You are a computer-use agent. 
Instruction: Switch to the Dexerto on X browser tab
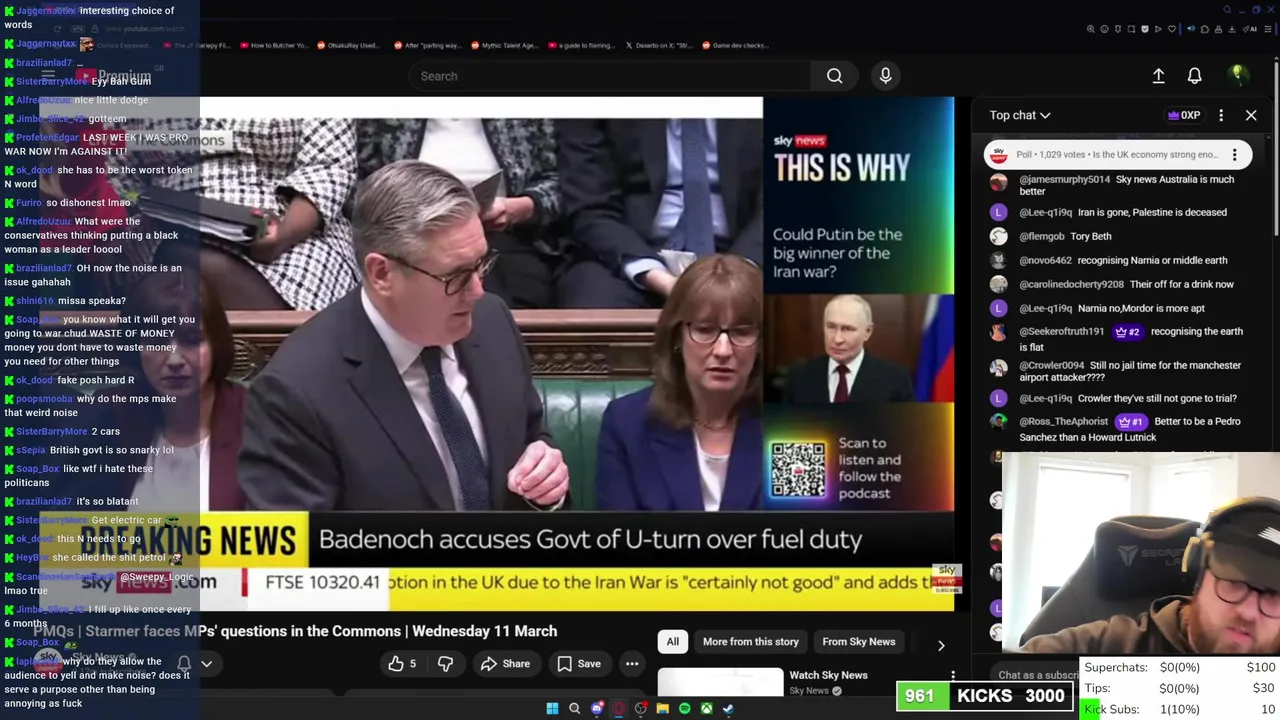click(x=660, y=45)
